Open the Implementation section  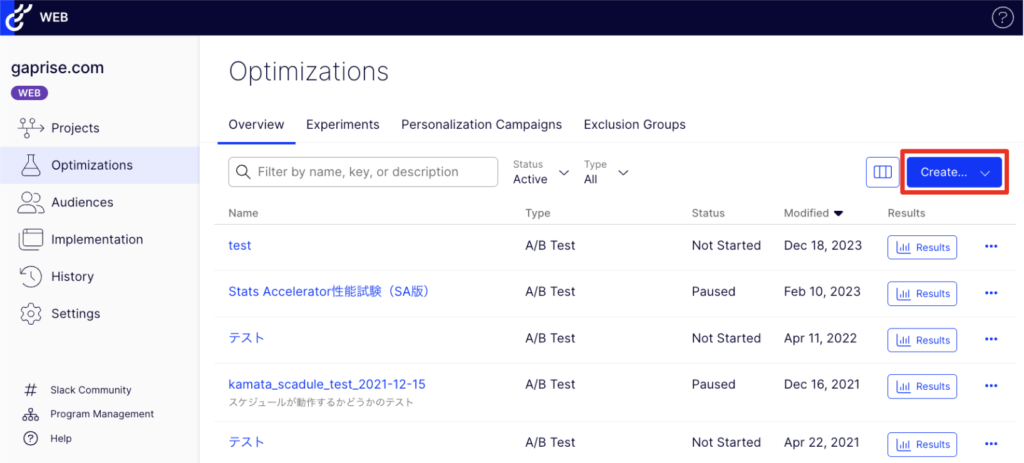[x=96, y=239]
